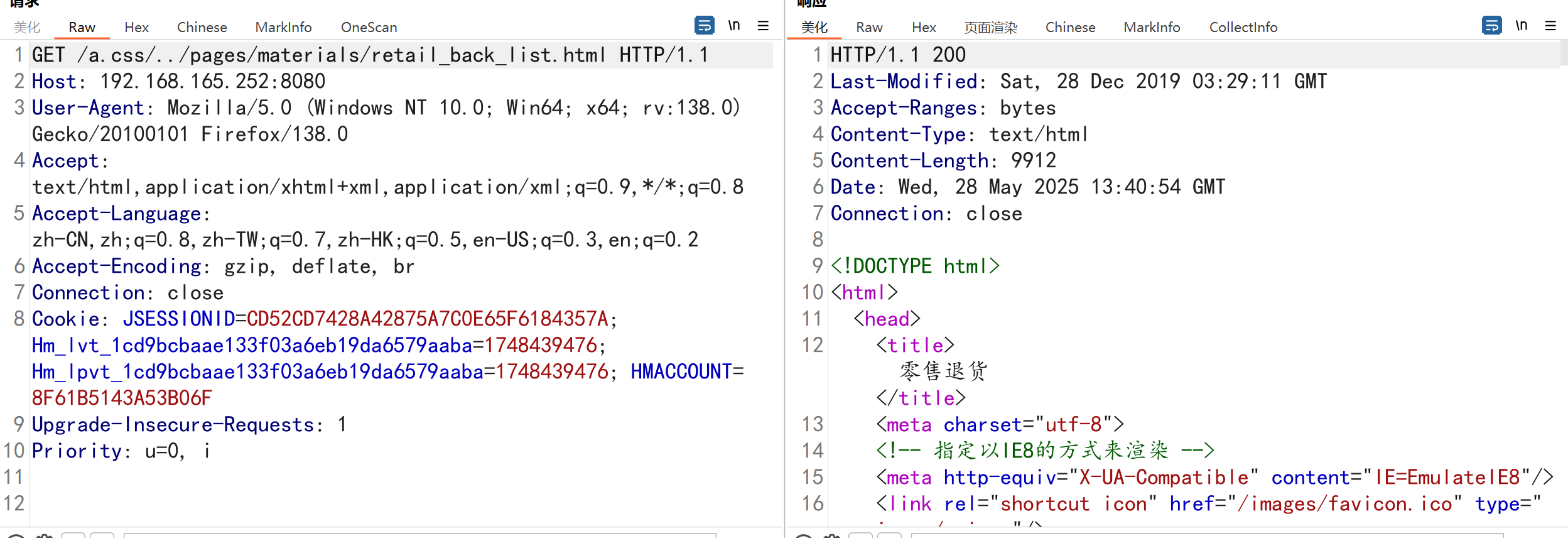The width and height of the screenshot is (1568, 538).
Task: Show non-printable characters (\n) in response panel
Action: pyautogui.click(x=1522, y=26)
